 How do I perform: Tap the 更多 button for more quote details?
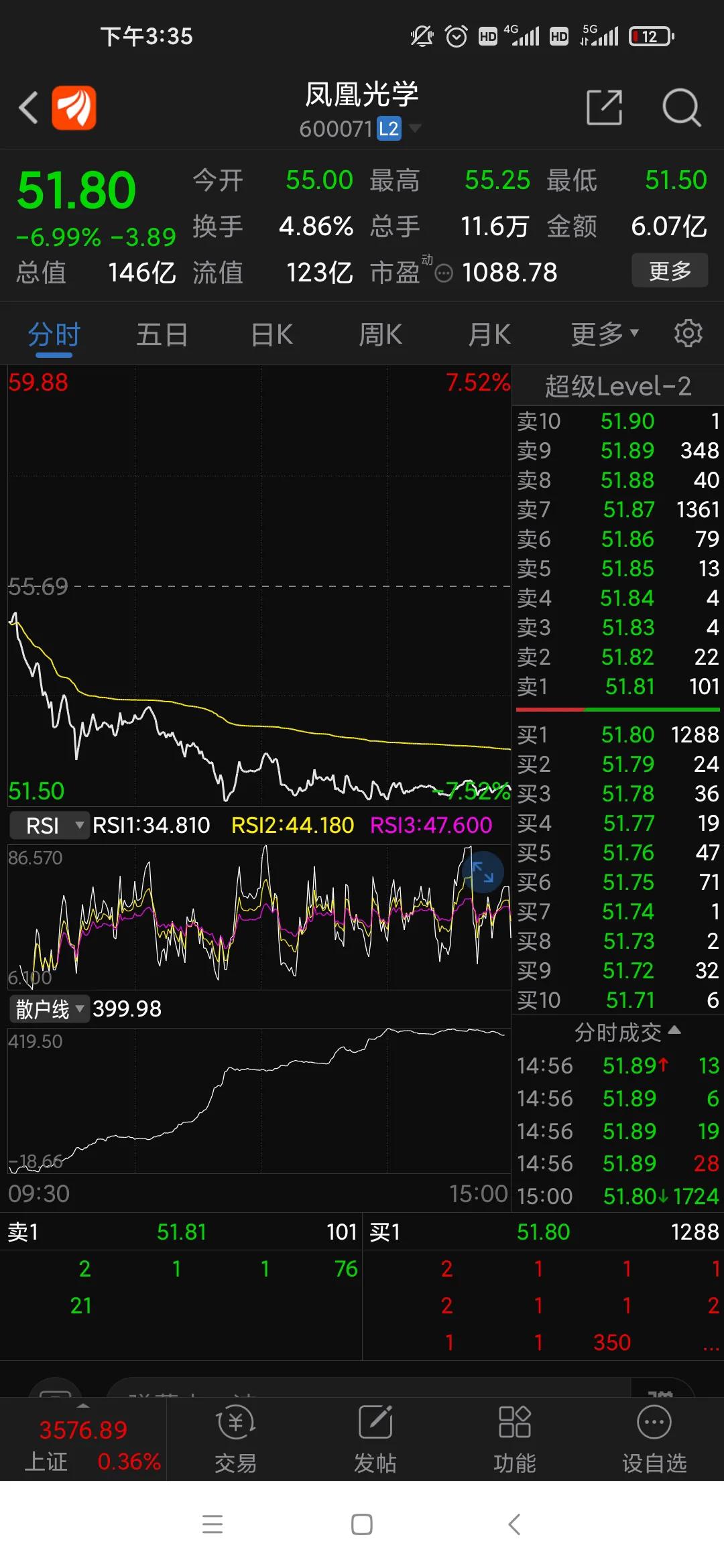pyautogui.click(x=670, y=270)
